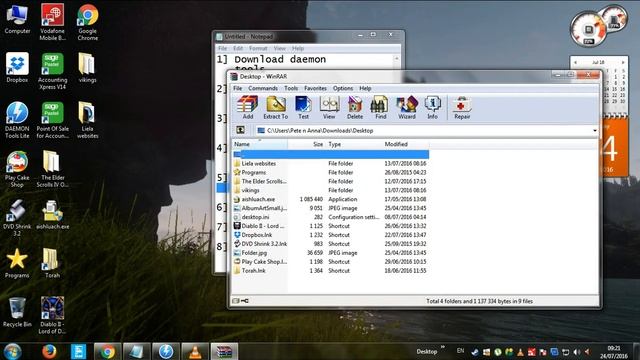This screenshot has width=640, height=360.
Task: Open Torah folder on desktop
Action: [x=52, y=263]
